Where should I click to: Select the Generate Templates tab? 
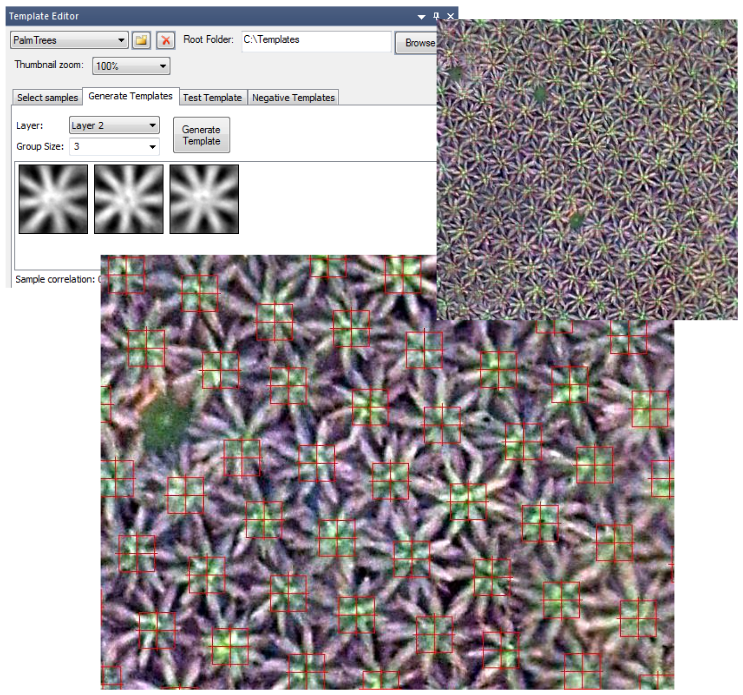coord(130,97)
